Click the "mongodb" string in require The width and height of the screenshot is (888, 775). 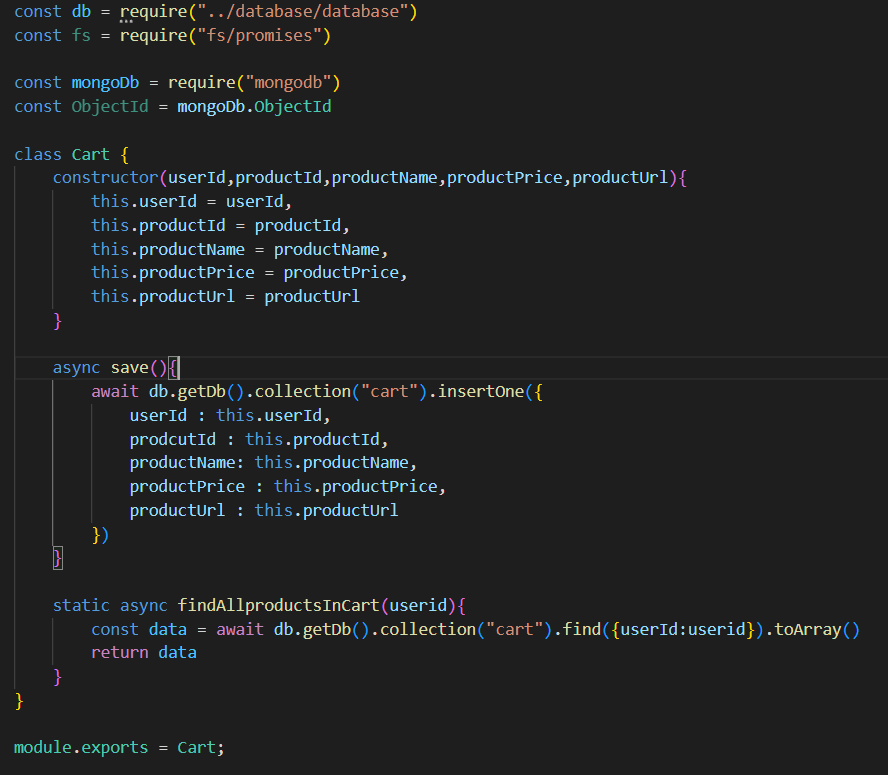click(x=288, y=83)
